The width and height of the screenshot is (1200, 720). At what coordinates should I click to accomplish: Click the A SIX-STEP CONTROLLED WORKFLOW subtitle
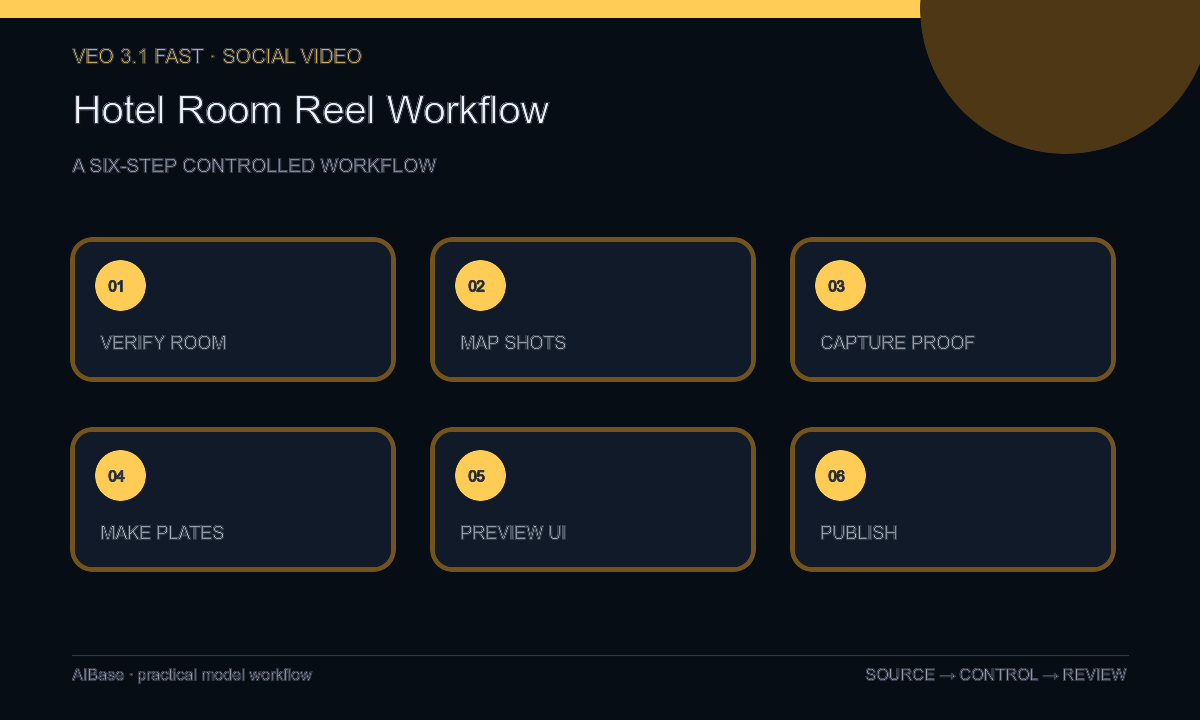click(254, 166)
